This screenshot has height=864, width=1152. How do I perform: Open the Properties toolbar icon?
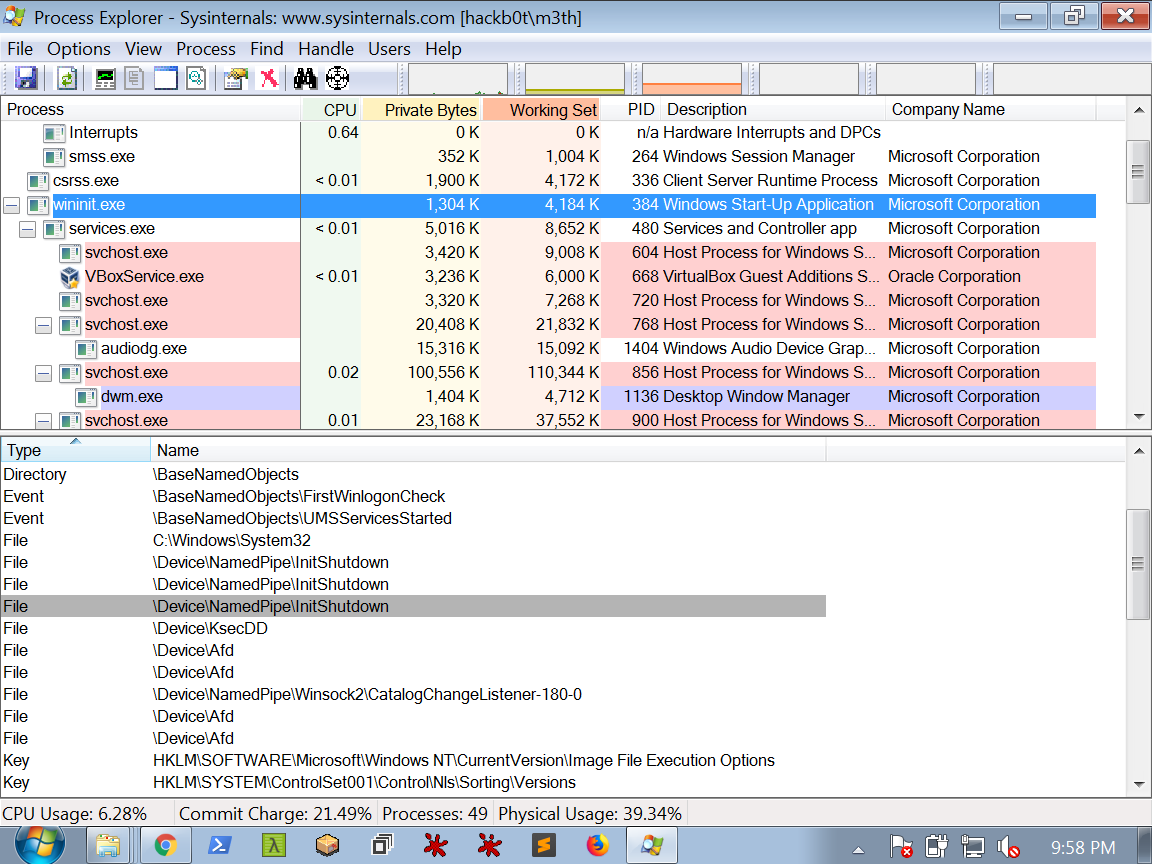coord(236,79)
